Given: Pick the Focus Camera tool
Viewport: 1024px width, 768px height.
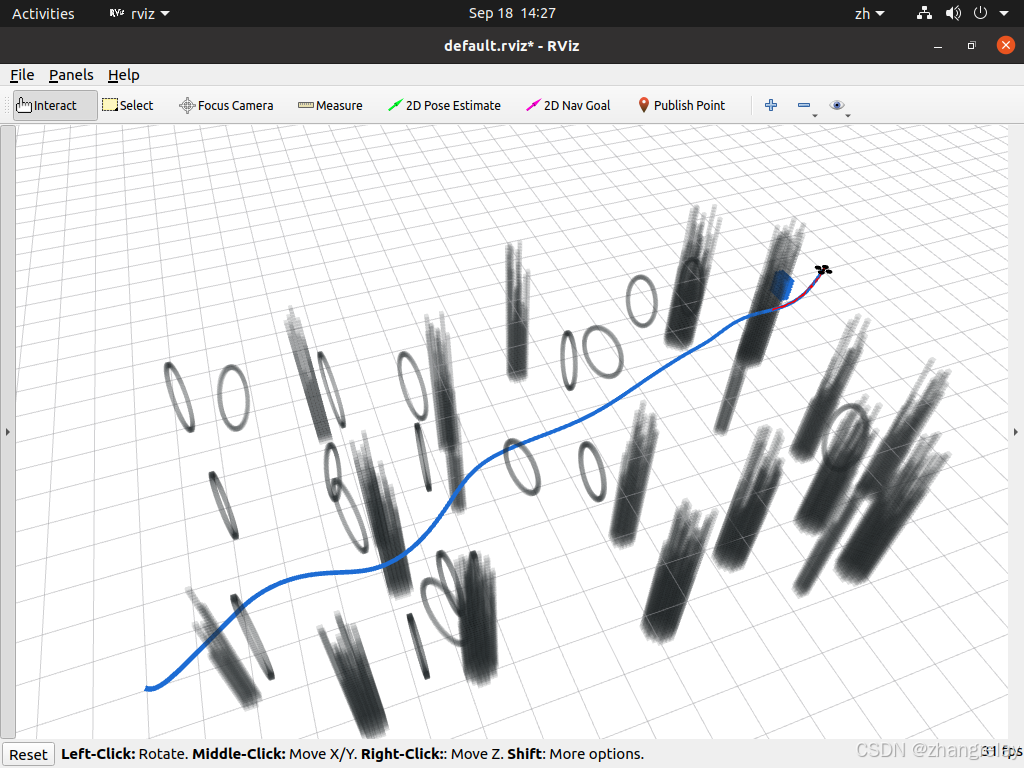Looking at the screenshot, I should point(226,105).
